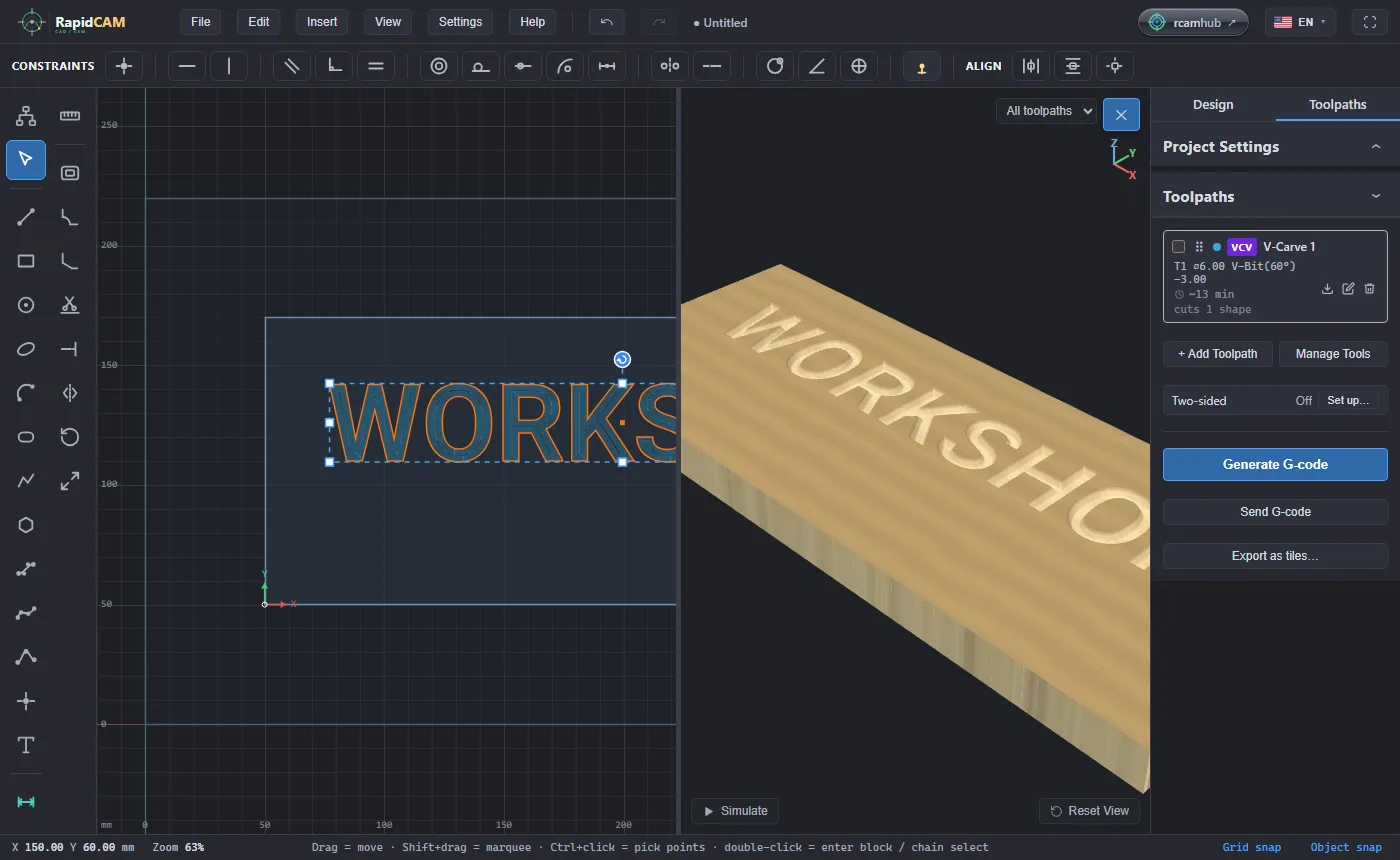Image resolution: width=1400 pixels, height=860 pixels.
Task: Select the Ellipse drawing tool
Action: pyautogui.click(x=26, y=349)
